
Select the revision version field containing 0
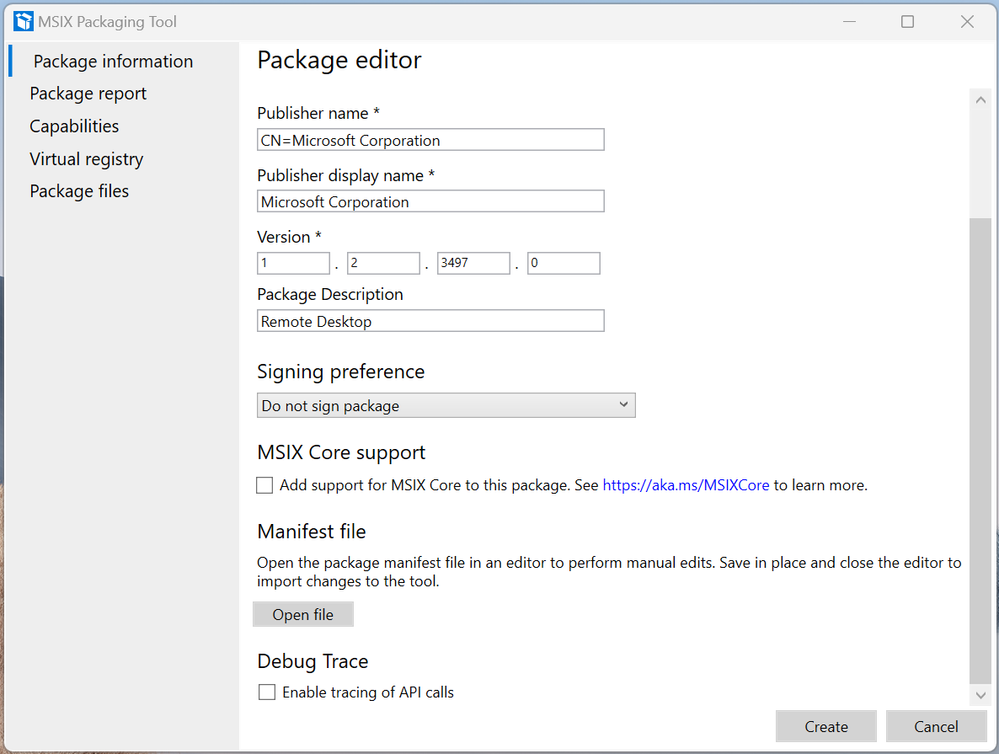coord(563,263)
